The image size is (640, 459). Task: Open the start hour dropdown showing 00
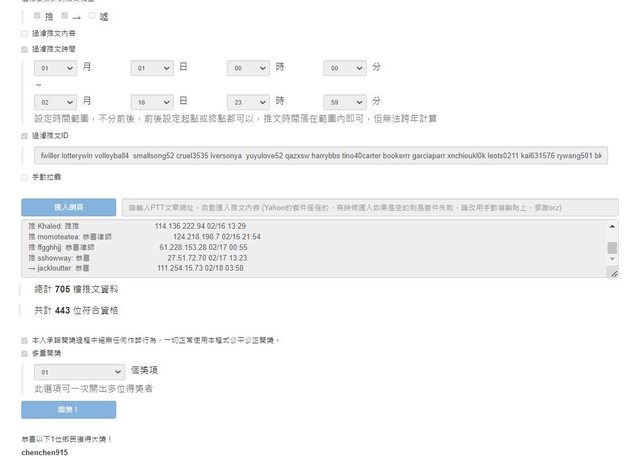(x=249, y=68)
